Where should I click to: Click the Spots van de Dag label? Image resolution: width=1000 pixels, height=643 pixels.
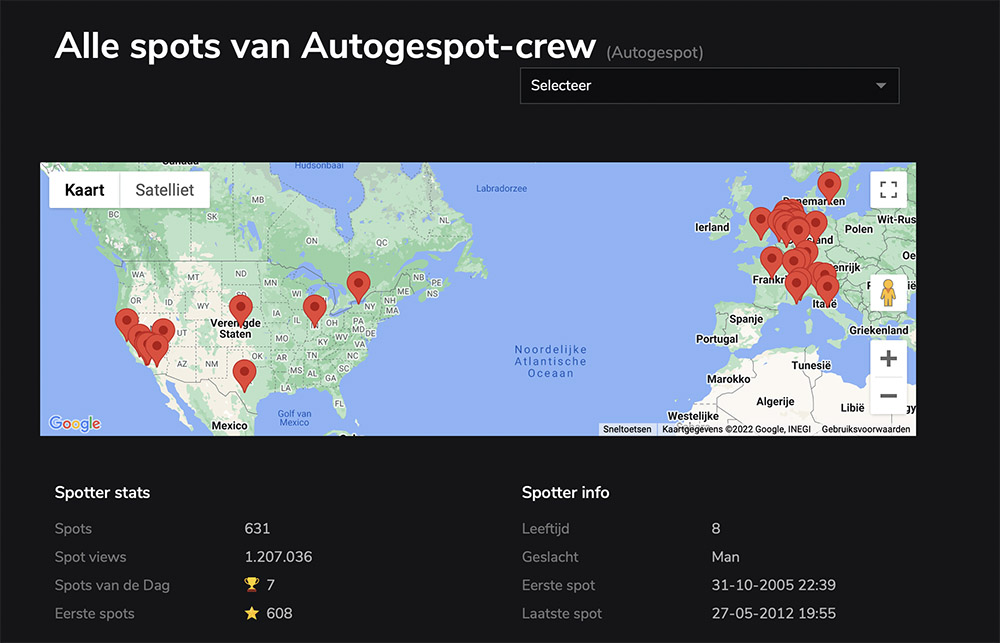(112, 585)
